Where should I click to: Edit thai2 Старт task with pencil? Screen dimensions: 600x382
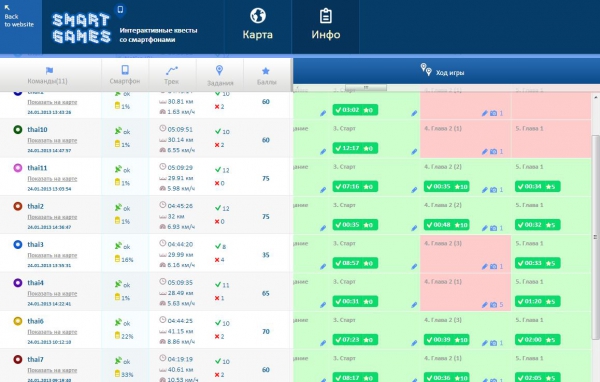point(414,228)
